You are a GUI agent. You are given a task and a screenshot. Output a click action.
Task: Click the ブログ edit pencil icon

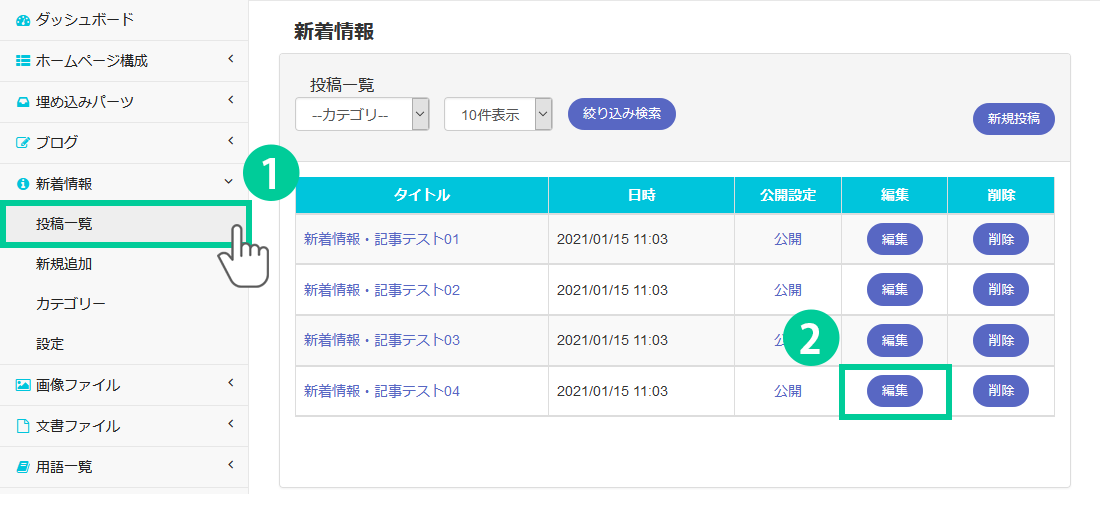click(x=23, y=143)
